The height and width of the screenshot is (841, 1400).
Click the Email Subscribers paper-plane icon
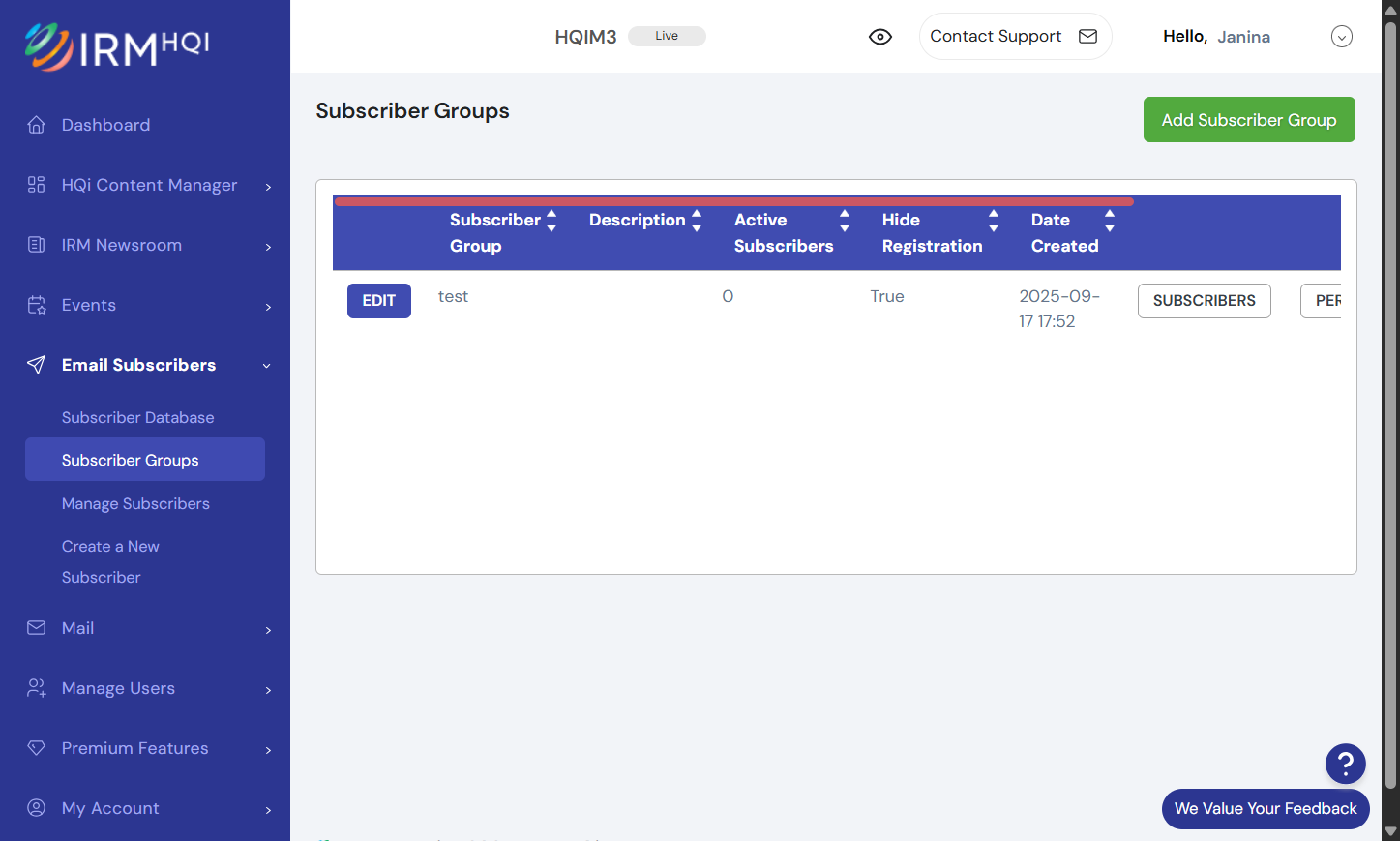(37, 365)
